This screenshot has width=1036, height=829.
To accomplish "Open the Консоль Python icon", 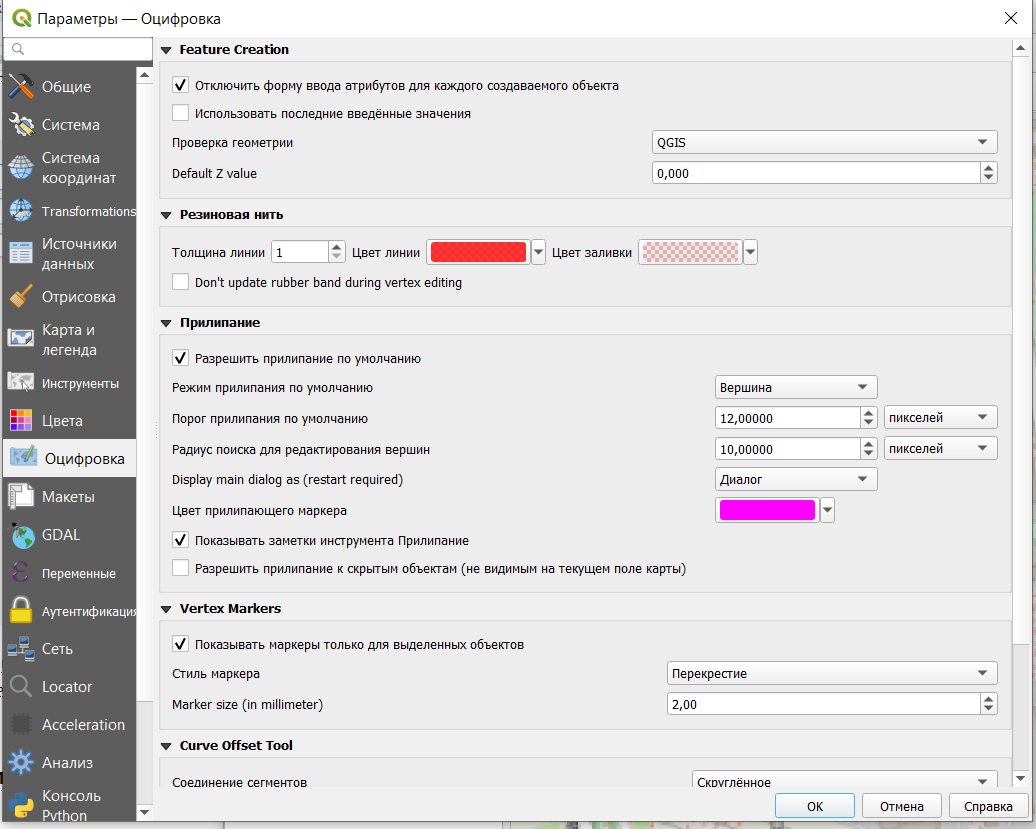I will 20,805.
